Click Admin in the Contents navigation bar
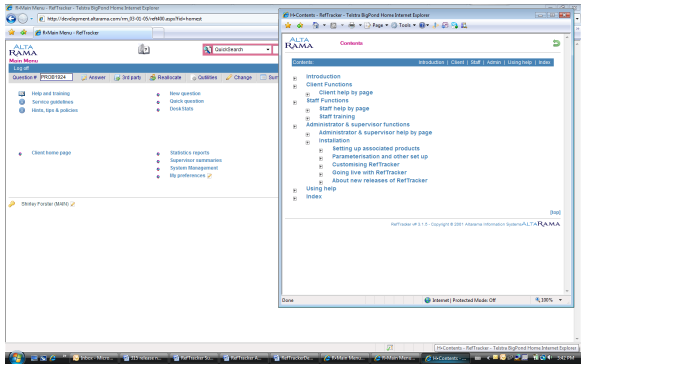 (x=494, y=63)
